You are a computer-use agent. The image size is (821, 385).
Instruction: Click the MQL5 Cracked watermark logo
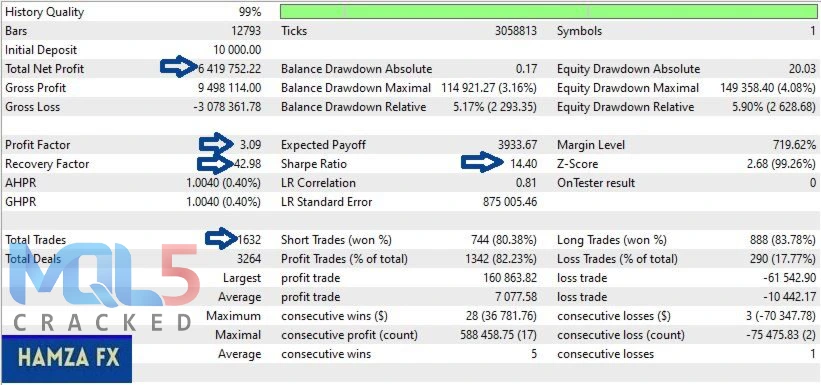click(x=101, y=287)
